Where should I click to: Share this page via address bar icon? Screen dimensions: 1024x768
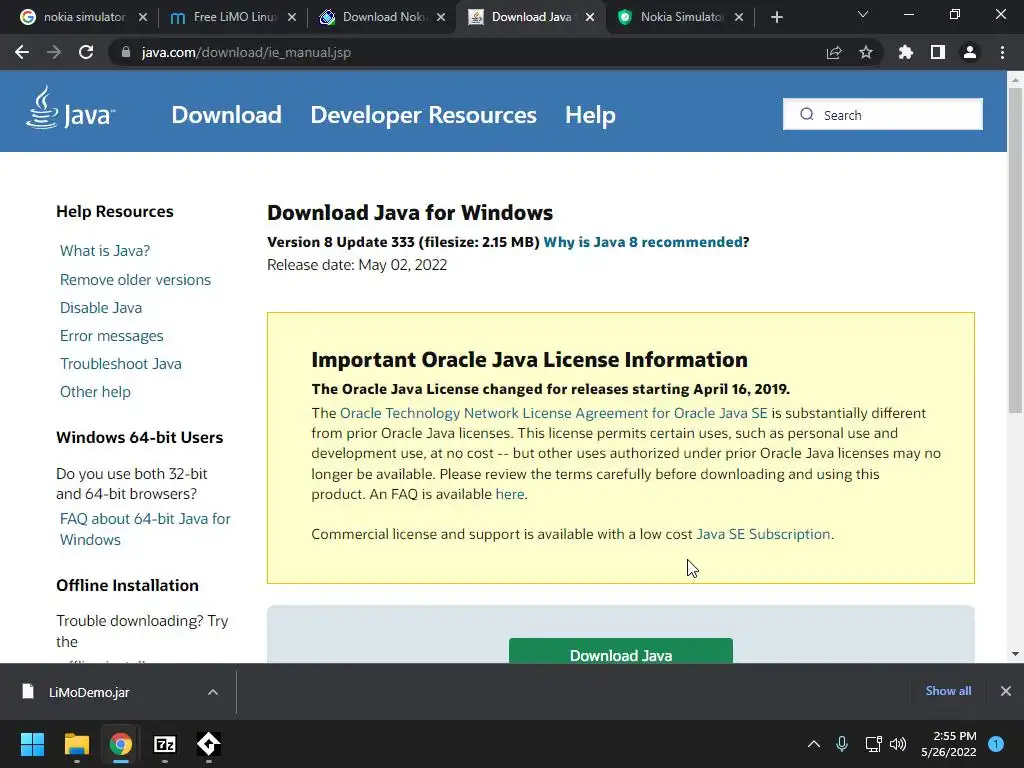(x=833, y=52)
